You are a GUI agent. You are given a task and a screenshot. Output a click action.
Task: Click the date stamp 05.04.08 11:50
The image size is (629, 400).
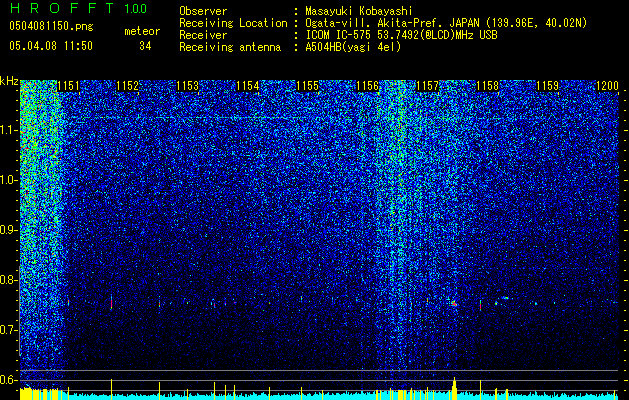(51, 46)
